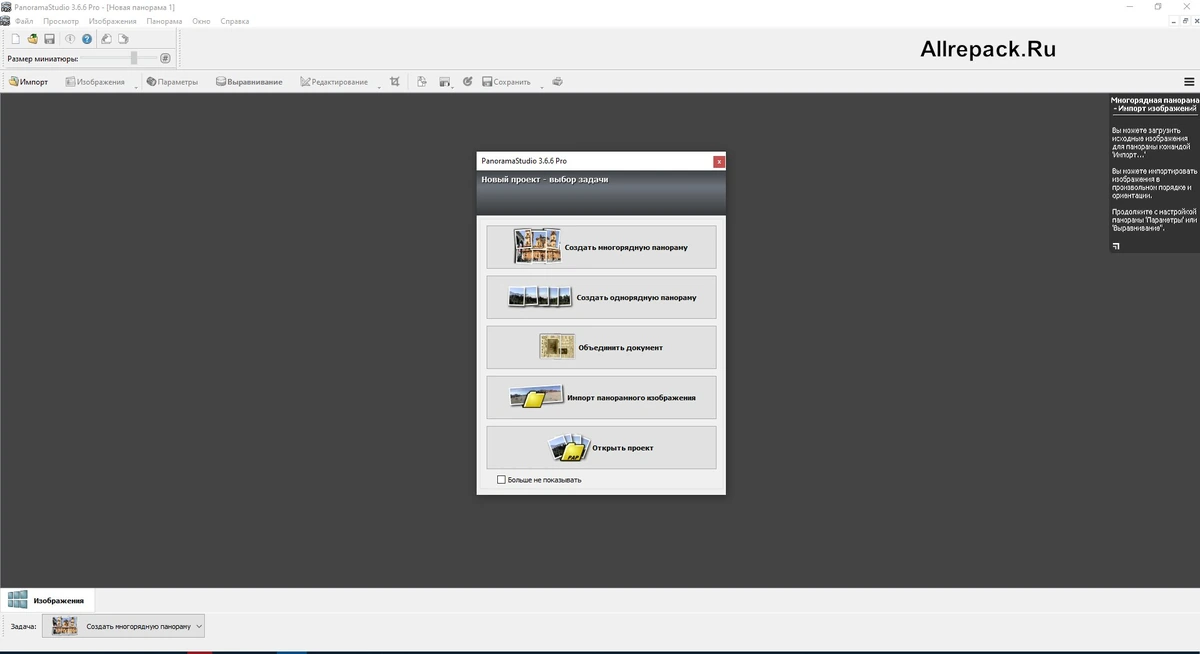This screenshot has width=1200, height=654.
Task: Choose Создать многорядную панораму in the dialog
Action: [601, 247]
